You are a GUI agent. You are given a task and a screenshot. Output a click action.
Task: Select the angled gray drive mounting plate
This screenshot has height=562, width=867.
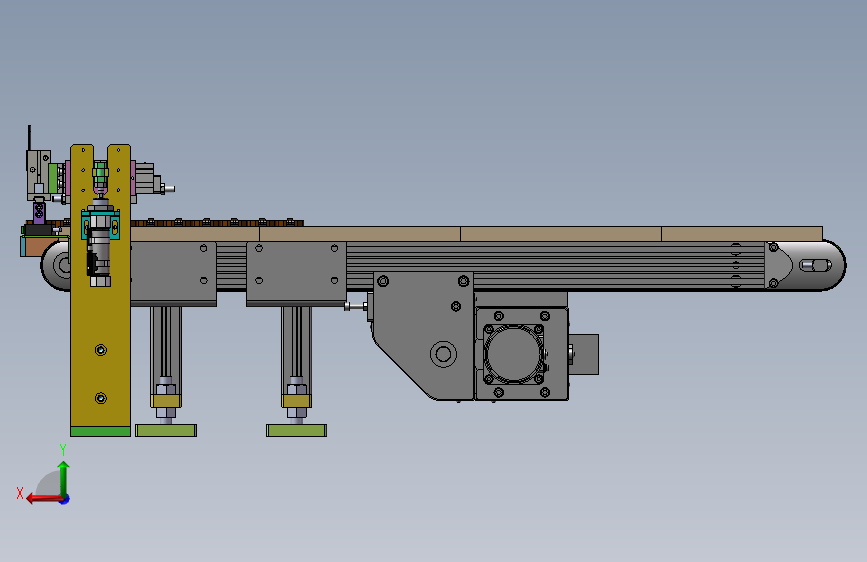pos(423,337)
